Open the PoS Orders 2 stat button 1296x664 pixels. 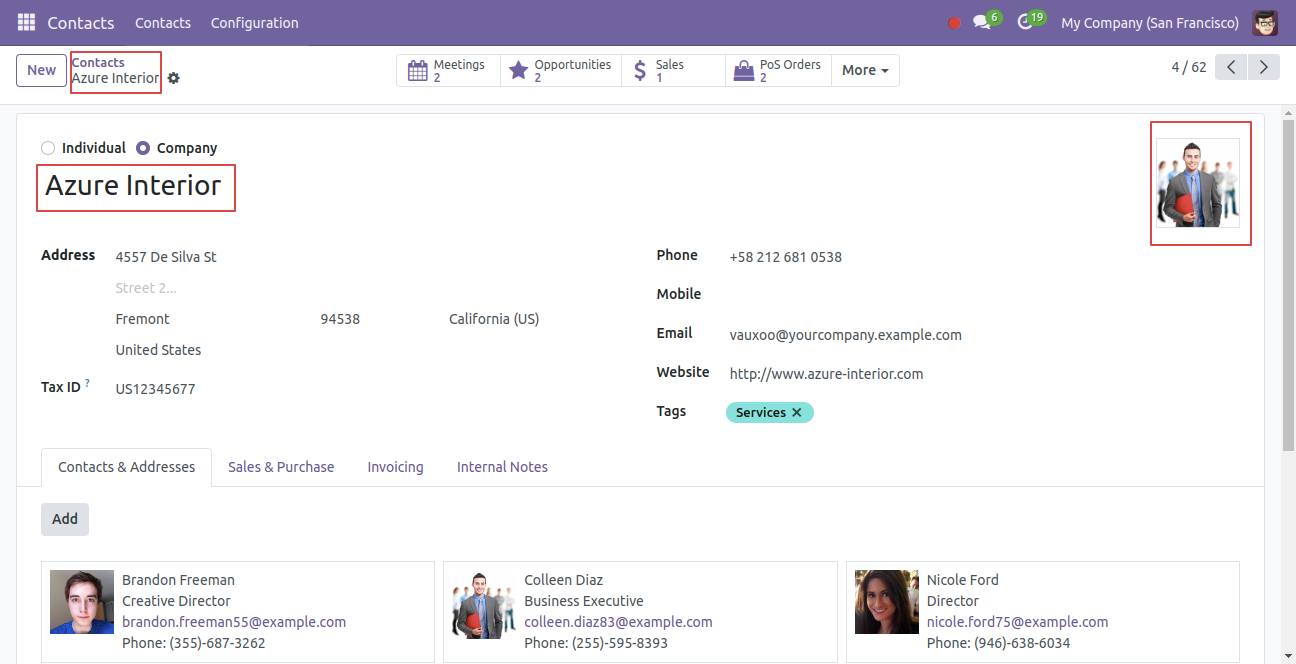[x=779, y=70]
